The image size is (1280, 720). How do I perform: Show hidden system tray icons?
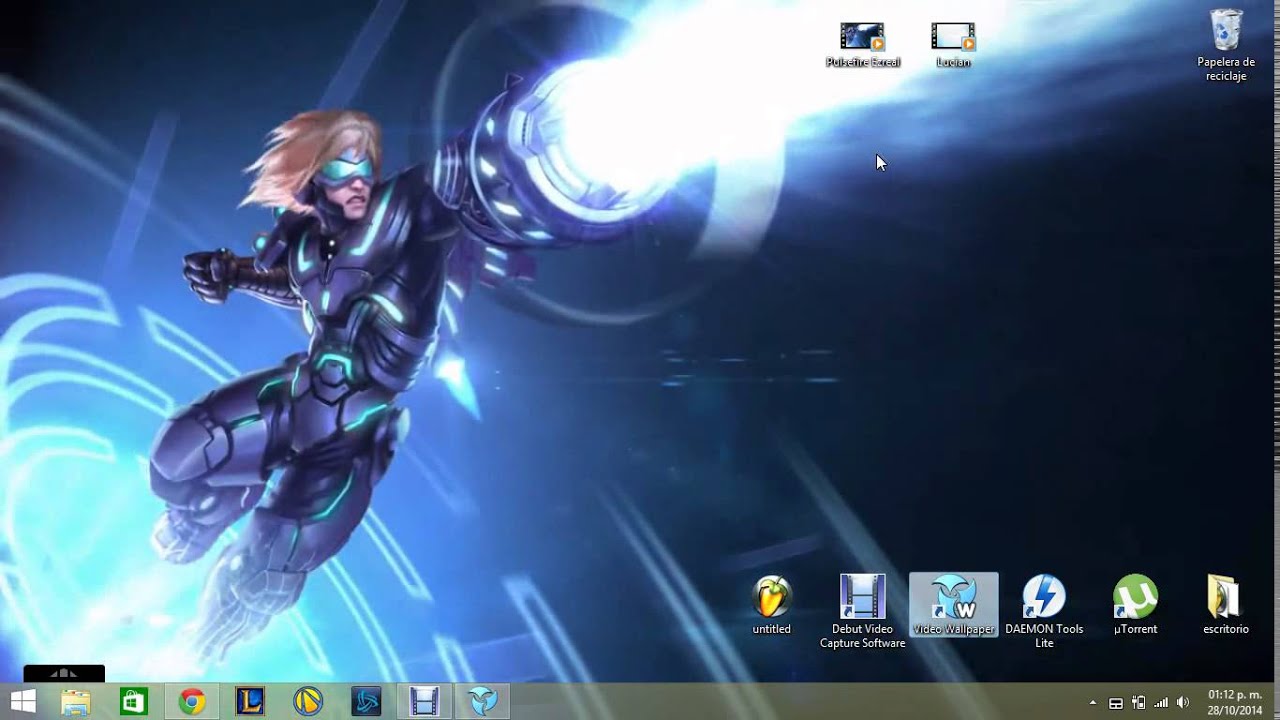tap(1092, 703)
